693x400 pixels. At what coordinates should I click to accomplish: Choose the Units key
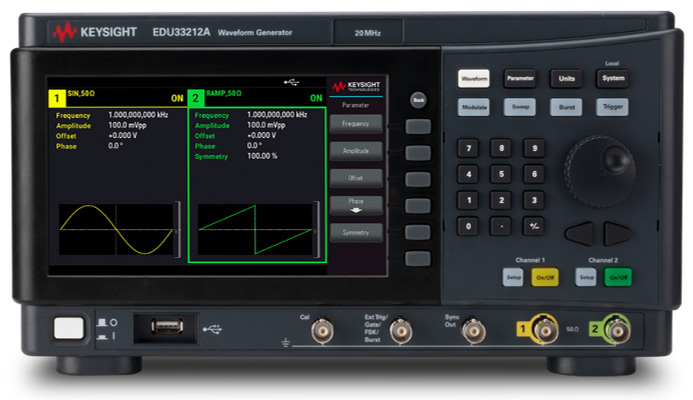567,79
